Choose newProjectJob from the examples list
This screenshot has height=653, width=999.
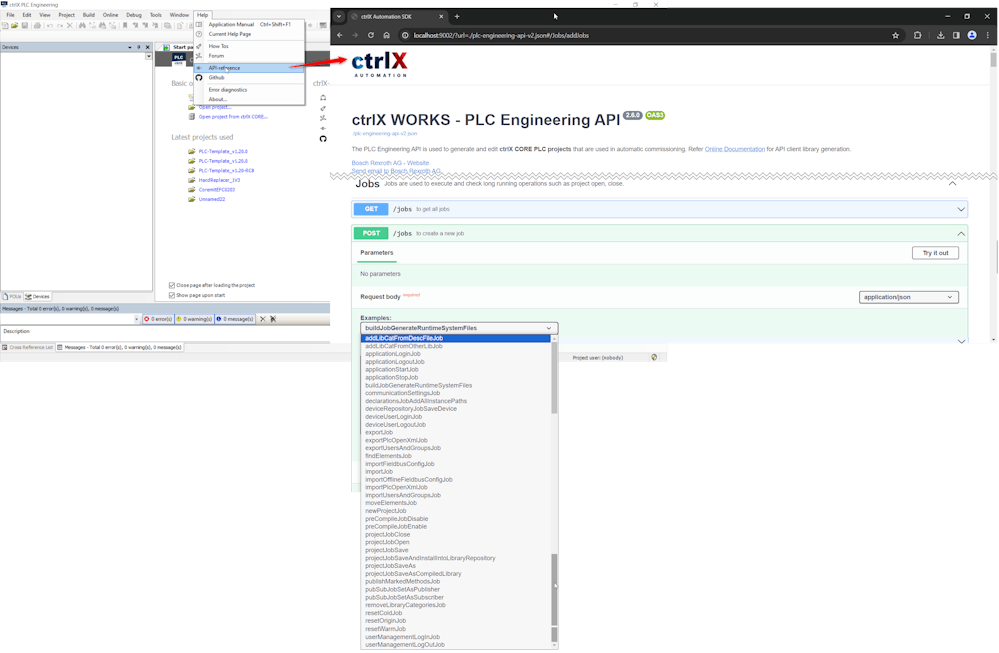(385, 511)
